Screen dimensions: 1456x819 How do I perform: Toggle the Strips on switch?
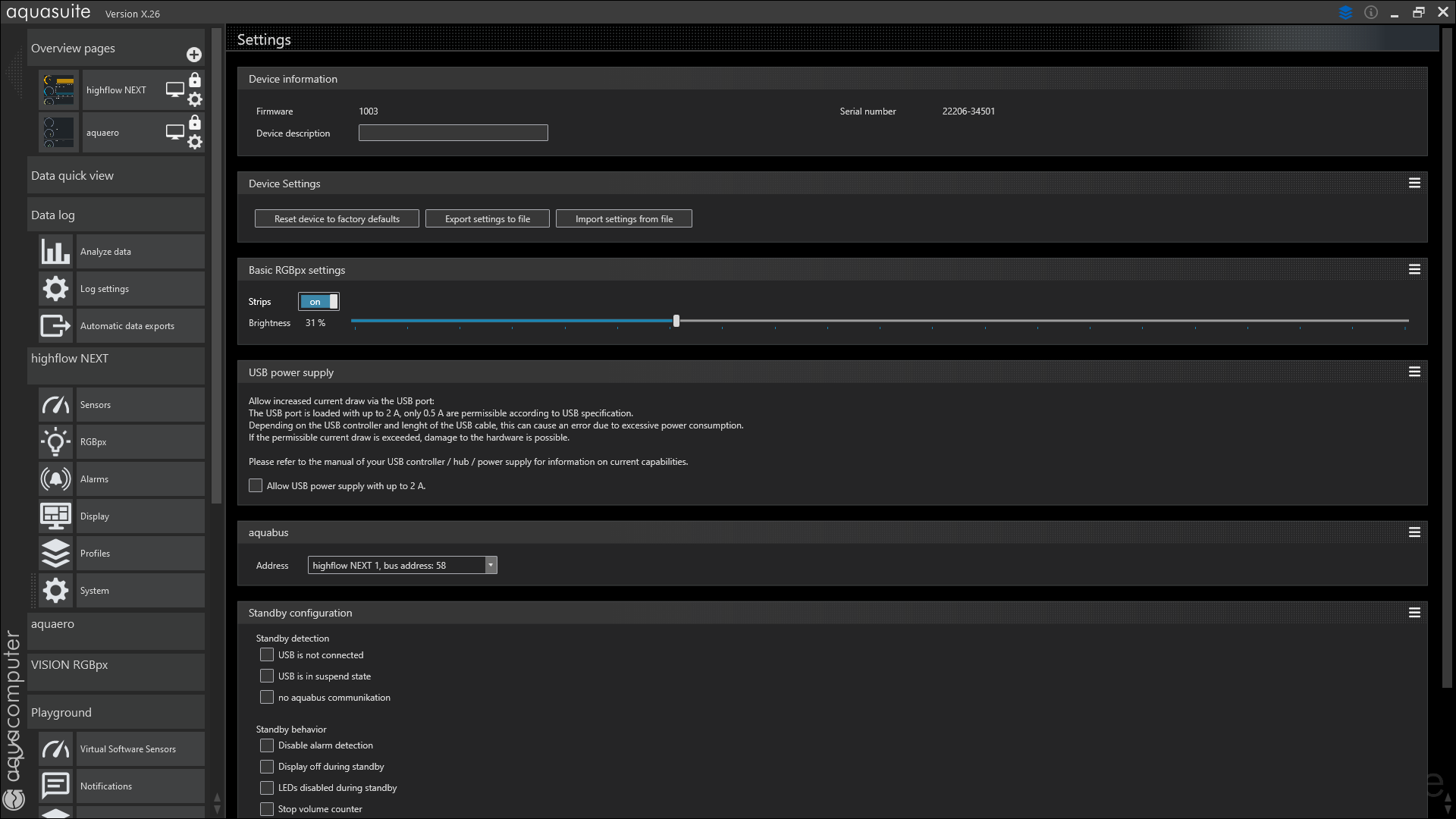[318, 302]
